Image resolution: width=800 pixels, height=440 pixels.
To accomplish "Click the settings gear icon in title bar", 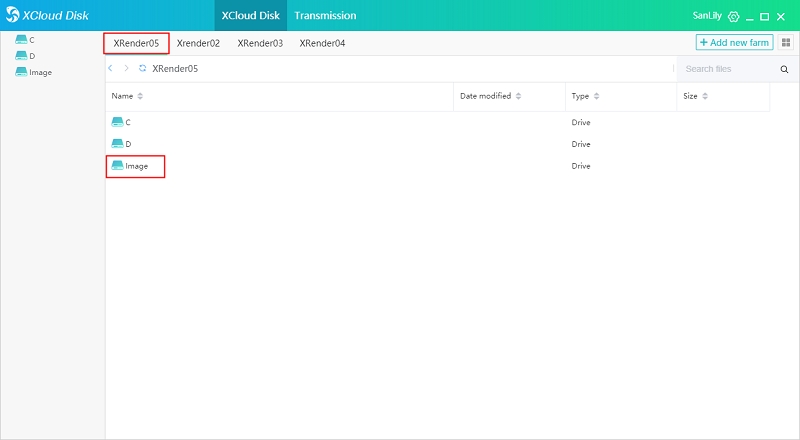I will click(733, 17).
